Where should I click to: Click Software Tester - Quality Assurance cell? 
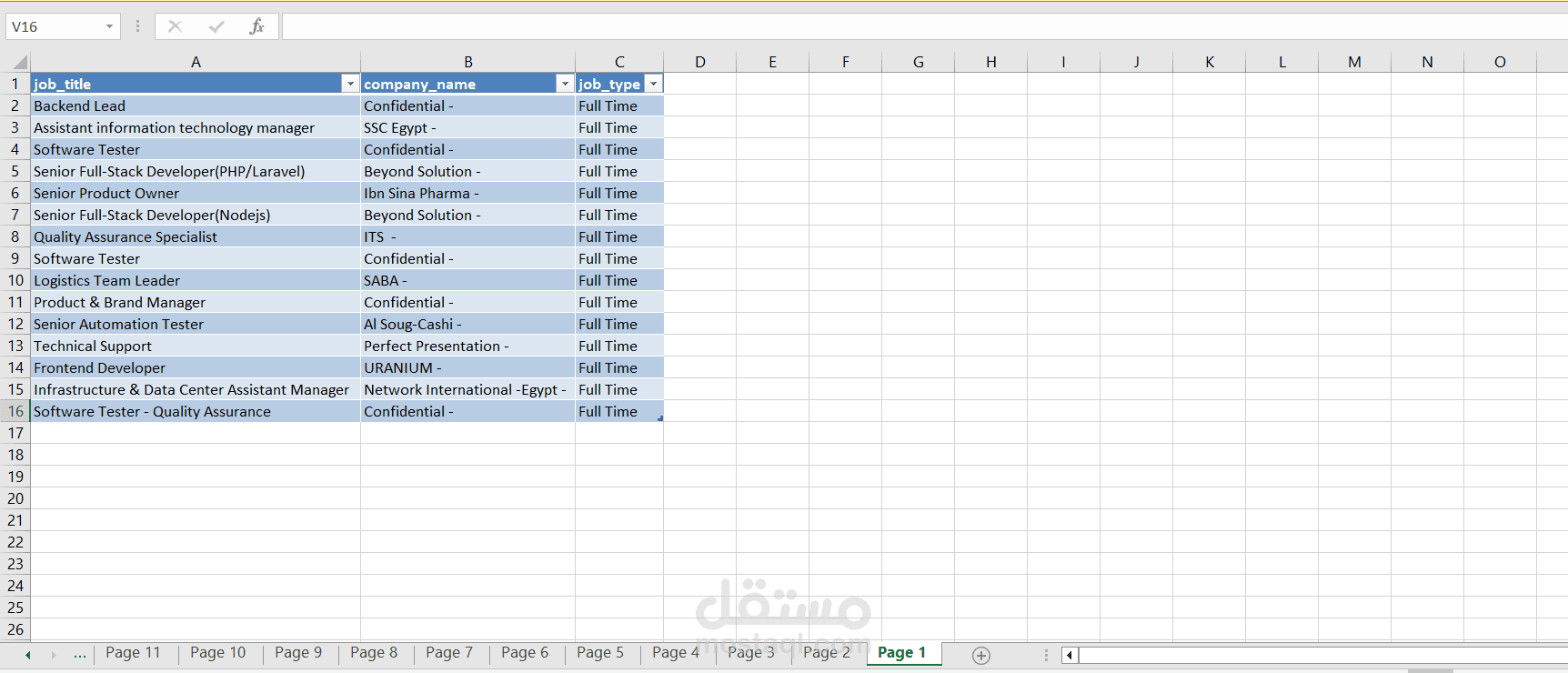[x=196, y=411]
